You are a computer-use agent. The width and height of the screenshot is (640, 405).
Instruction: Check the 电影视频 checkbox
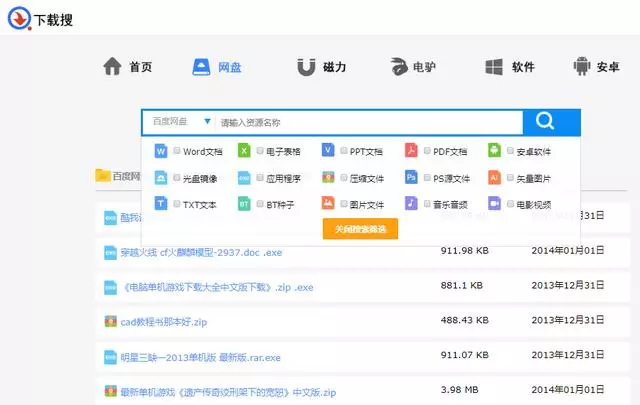point(510,204)
